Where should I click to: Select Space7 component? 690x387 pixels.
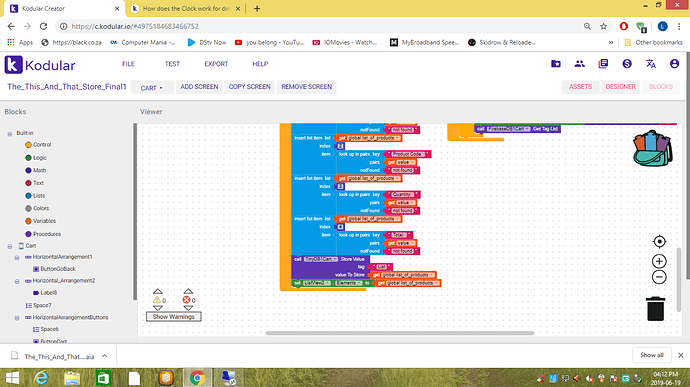click(x=38, y=305)
